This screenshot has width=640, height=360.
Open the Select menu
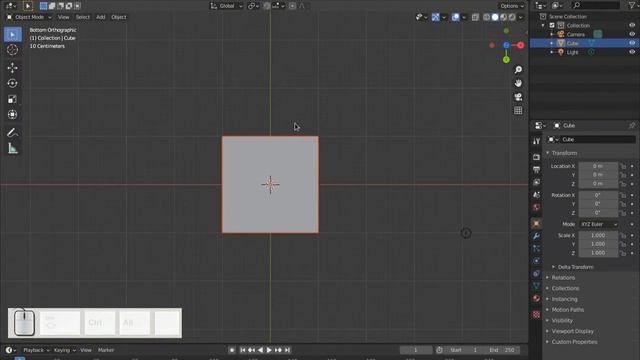[x=82, y=17]
